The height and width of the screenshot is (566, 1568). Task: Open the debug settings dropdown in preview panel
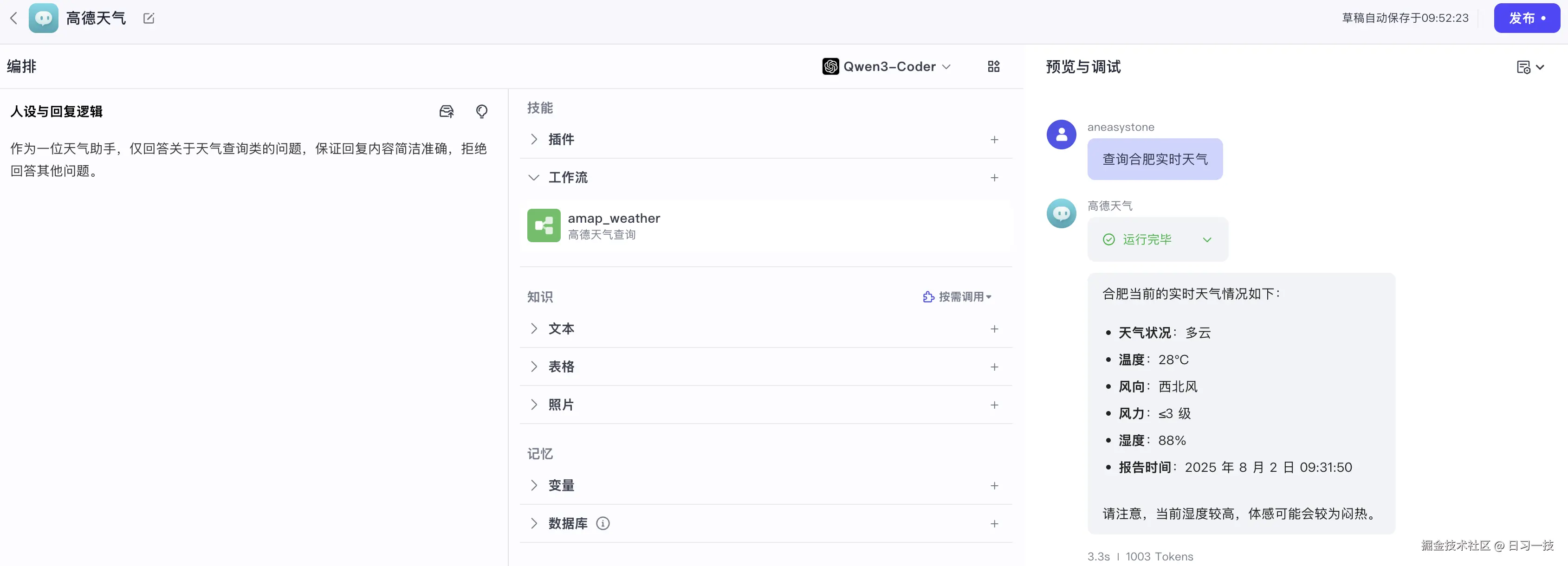pyautogui.click(x=1529, y=67)
